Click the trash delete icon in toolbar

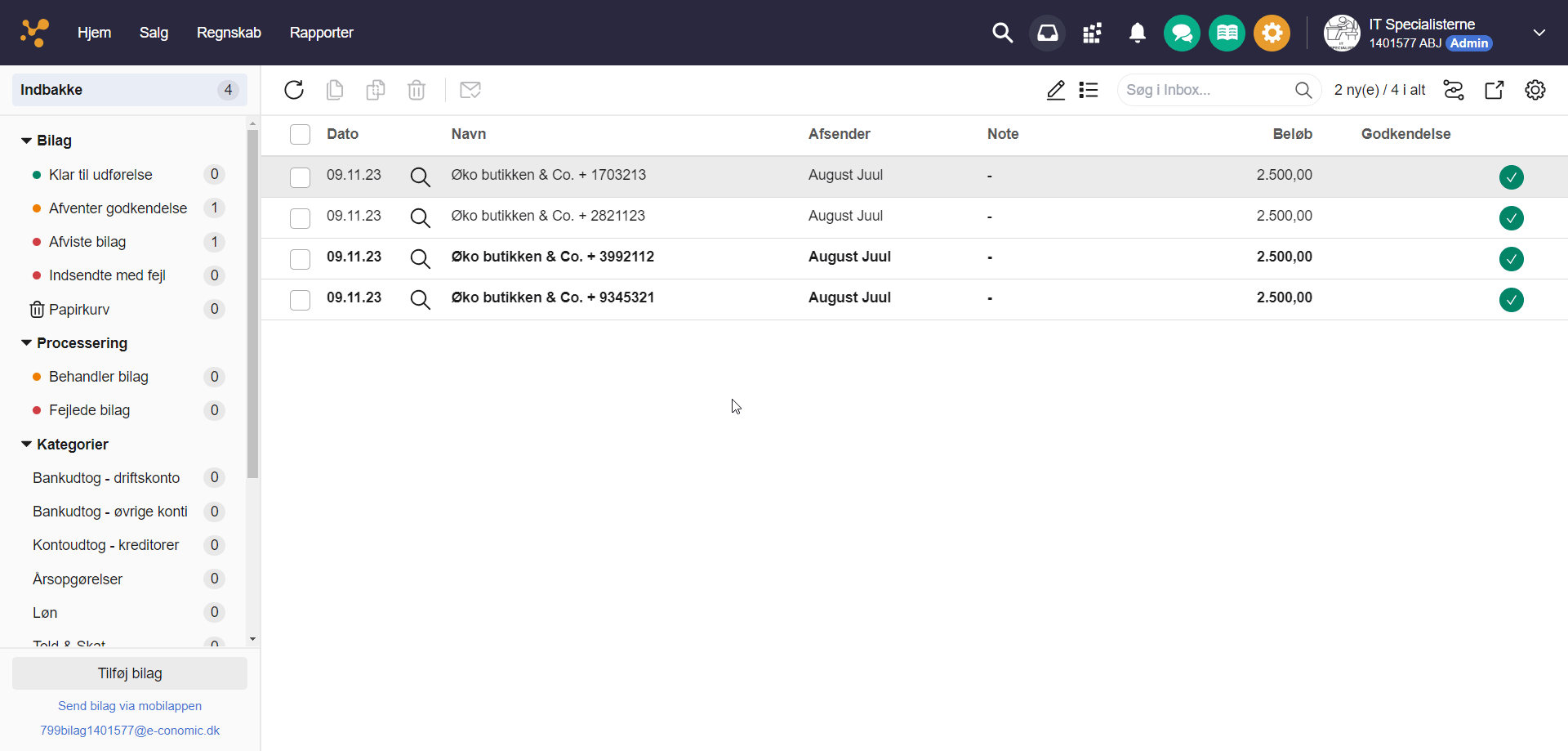coord(416,90)
